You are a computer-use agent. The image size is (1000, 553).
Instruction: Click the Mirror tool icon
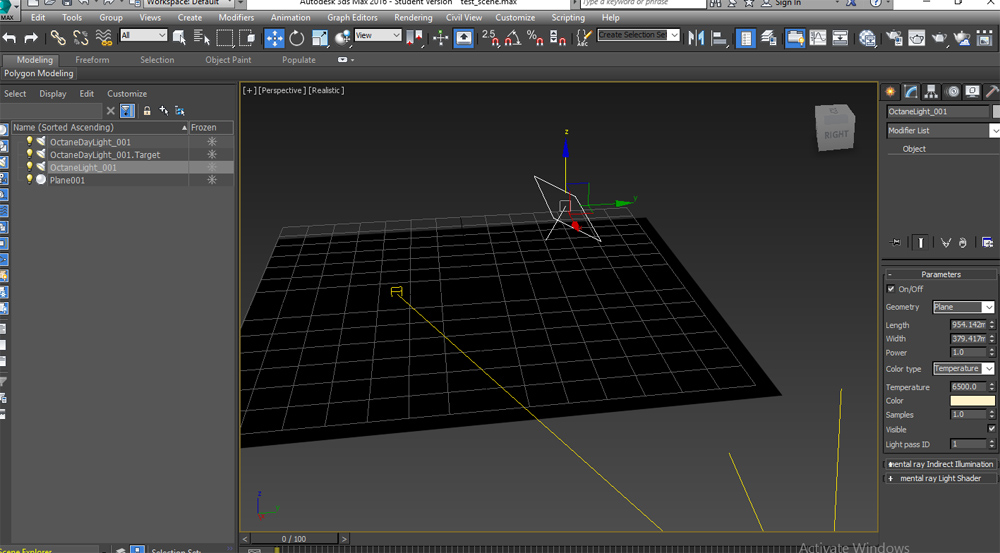point(696,38)
